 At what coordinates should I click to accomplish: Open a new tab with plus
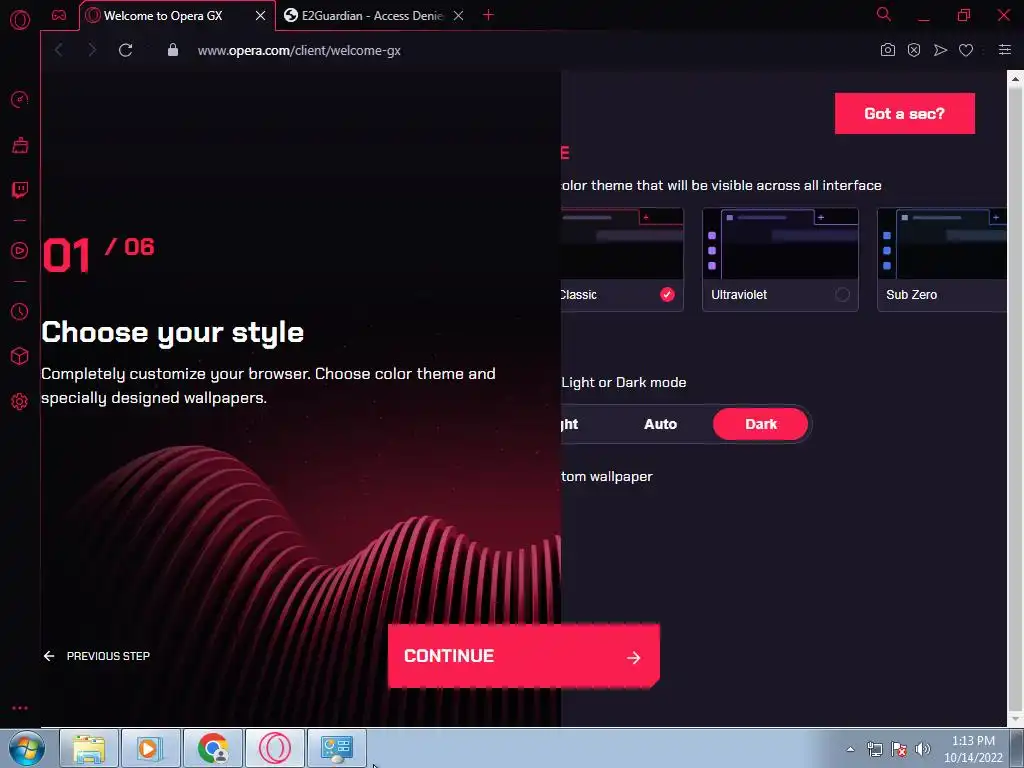coord(488,15)
